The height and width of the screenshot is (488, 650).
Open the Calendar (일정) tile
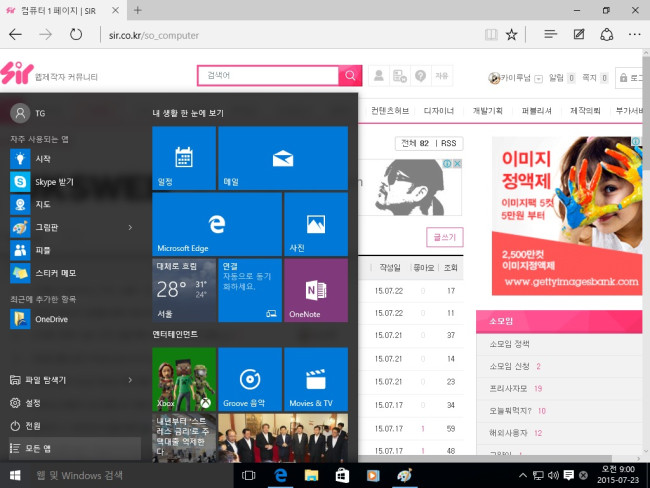[183, 158]
